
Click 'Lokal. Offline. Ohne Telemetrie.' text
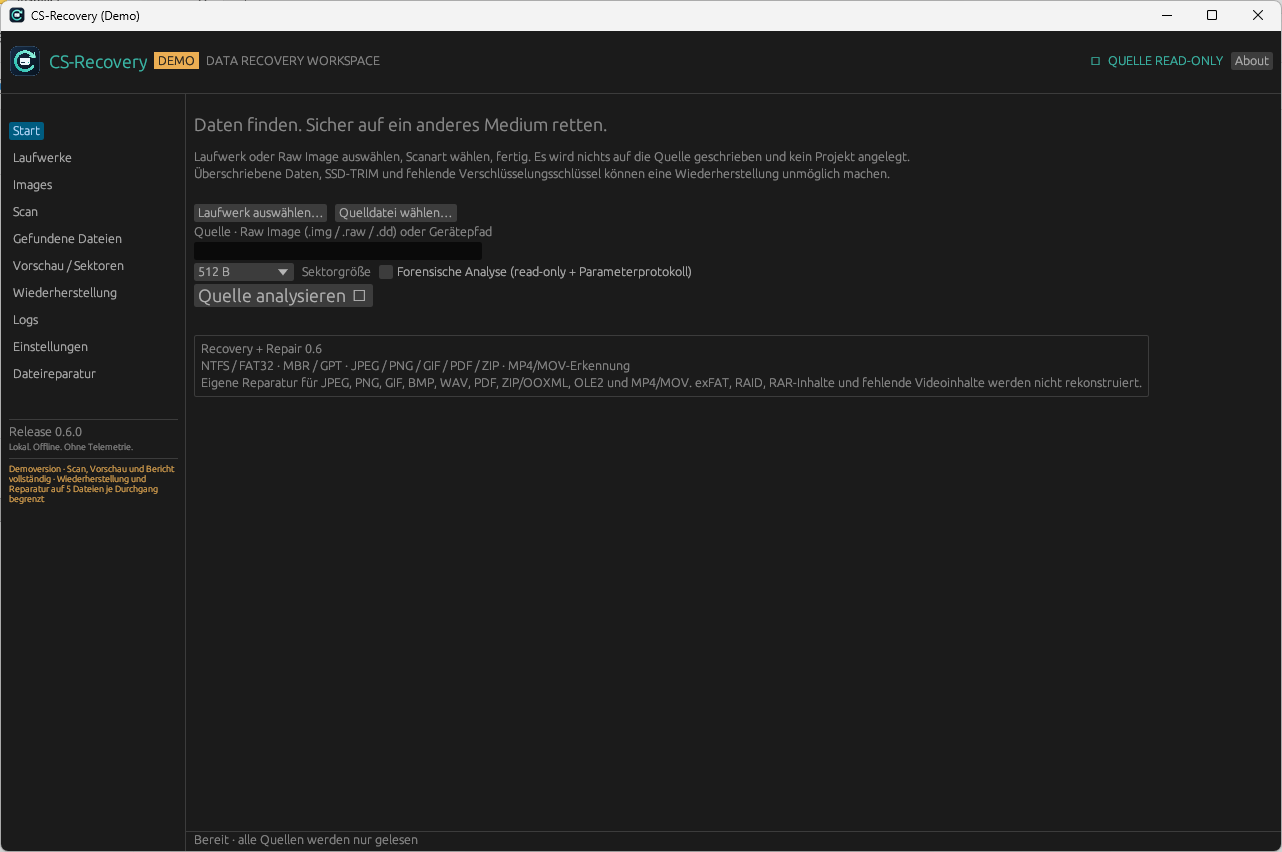(71, 447)
